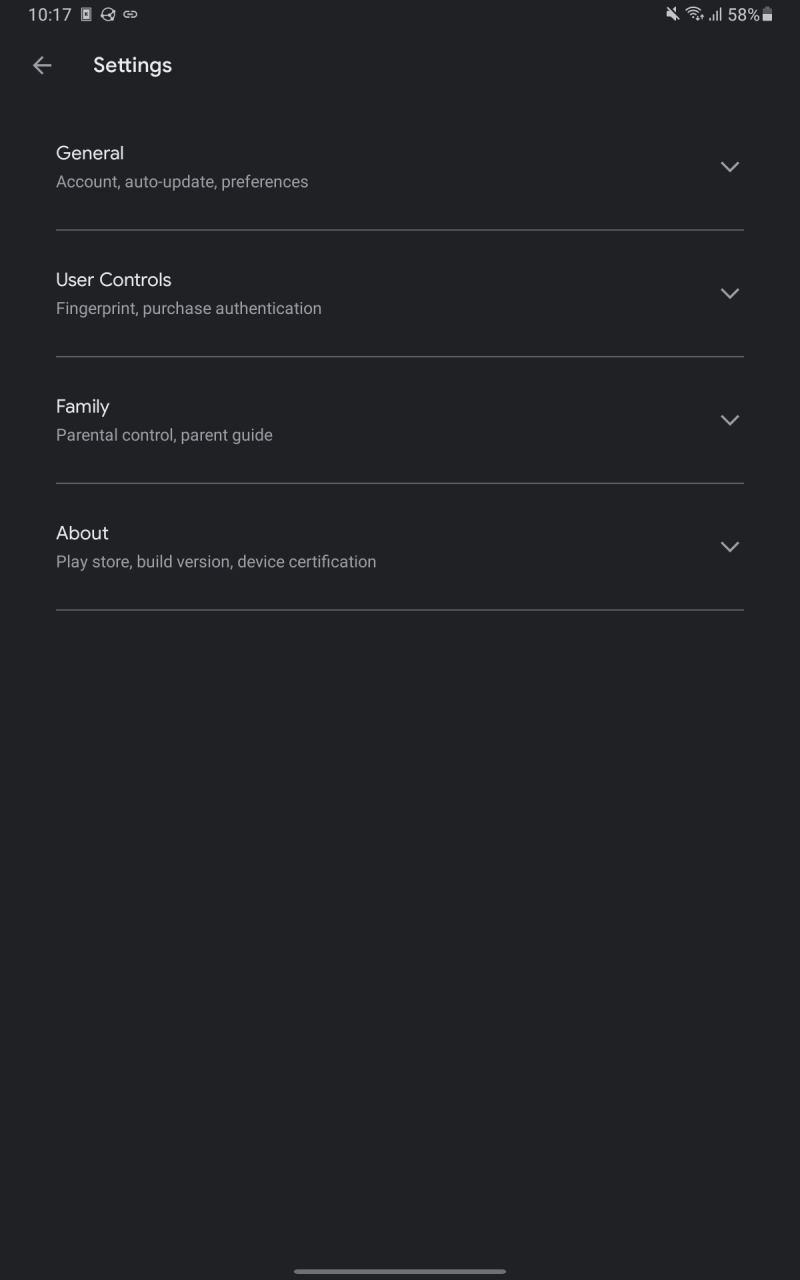Tap the link notification icon
This screenshot has height=1280, width=800.
pos(130,14)
